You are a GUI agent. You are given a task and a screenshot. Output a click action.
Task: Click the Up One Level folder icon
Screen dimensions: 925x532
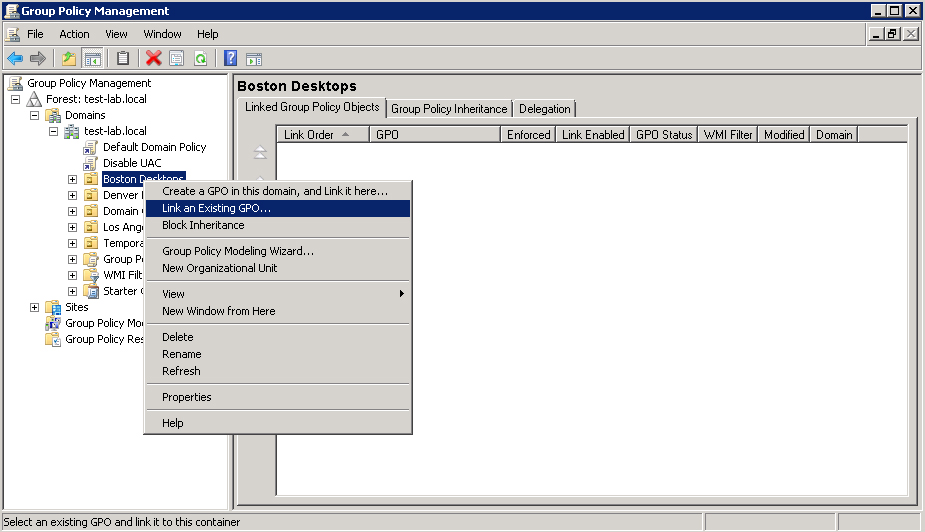69,58
